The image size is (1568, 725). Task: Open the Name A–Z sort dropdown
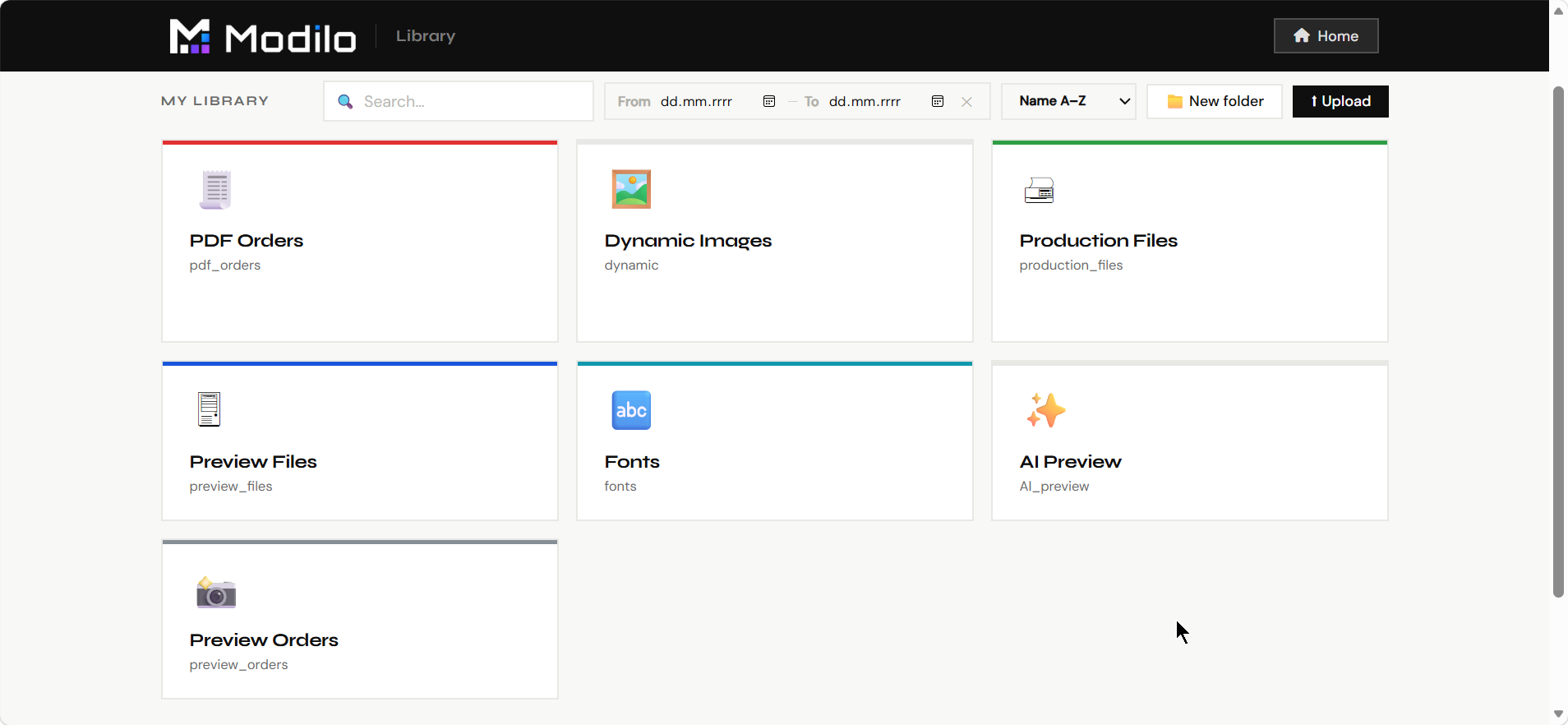[x=1068, y=101]
